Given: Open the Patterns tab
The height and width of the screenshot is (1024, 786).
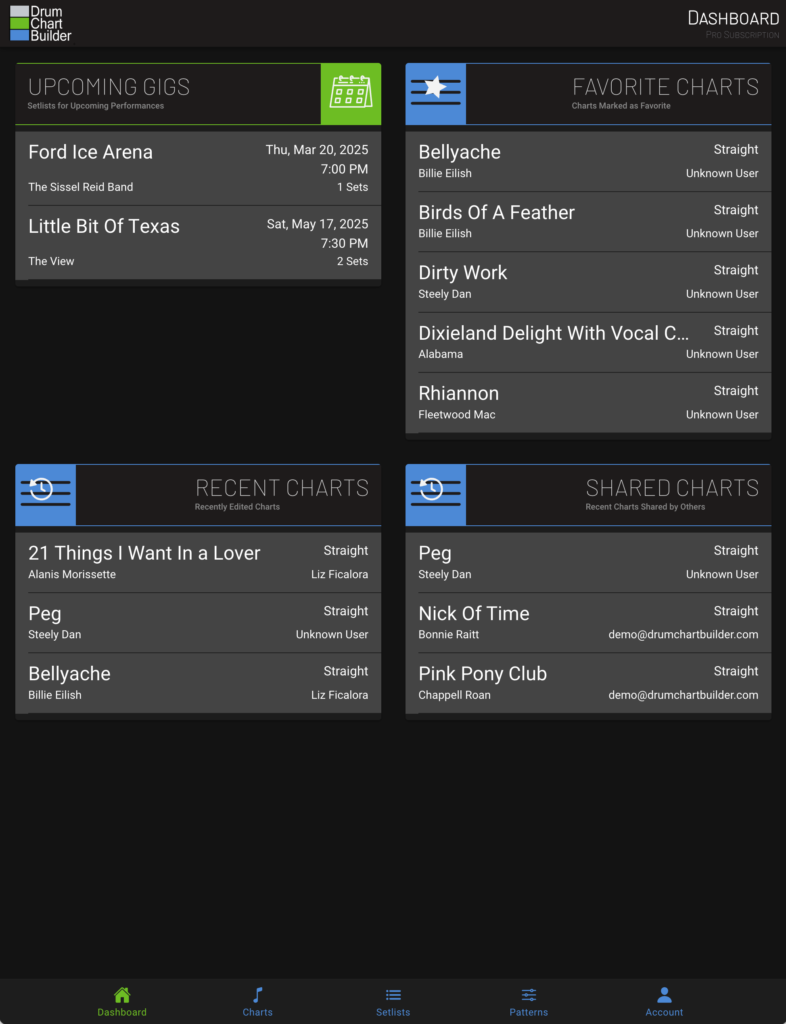Looking at the screenshot, I should tap(528, 1001).
